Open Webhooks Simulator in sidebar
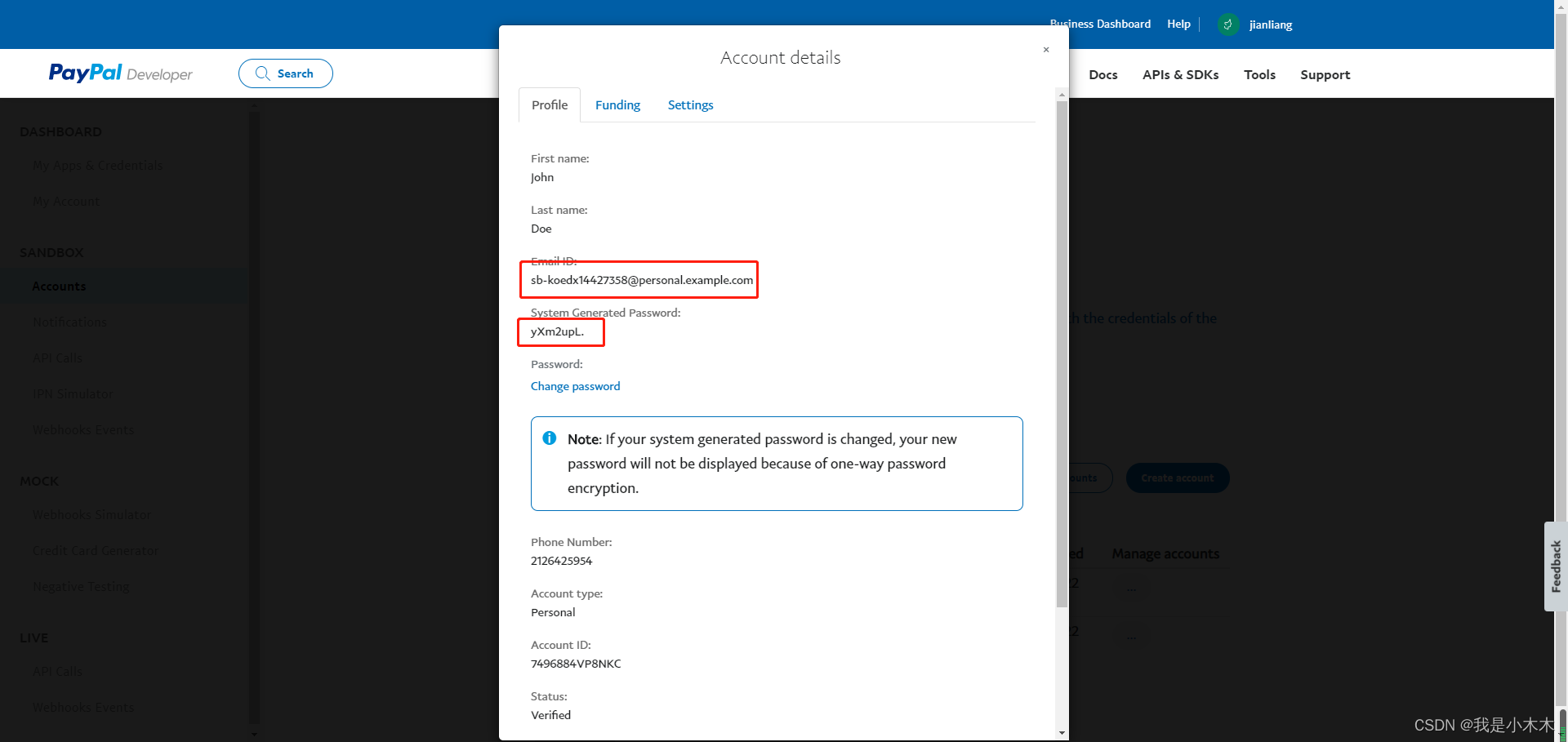Screen dimensions: 1568x742 pos(91,515)
